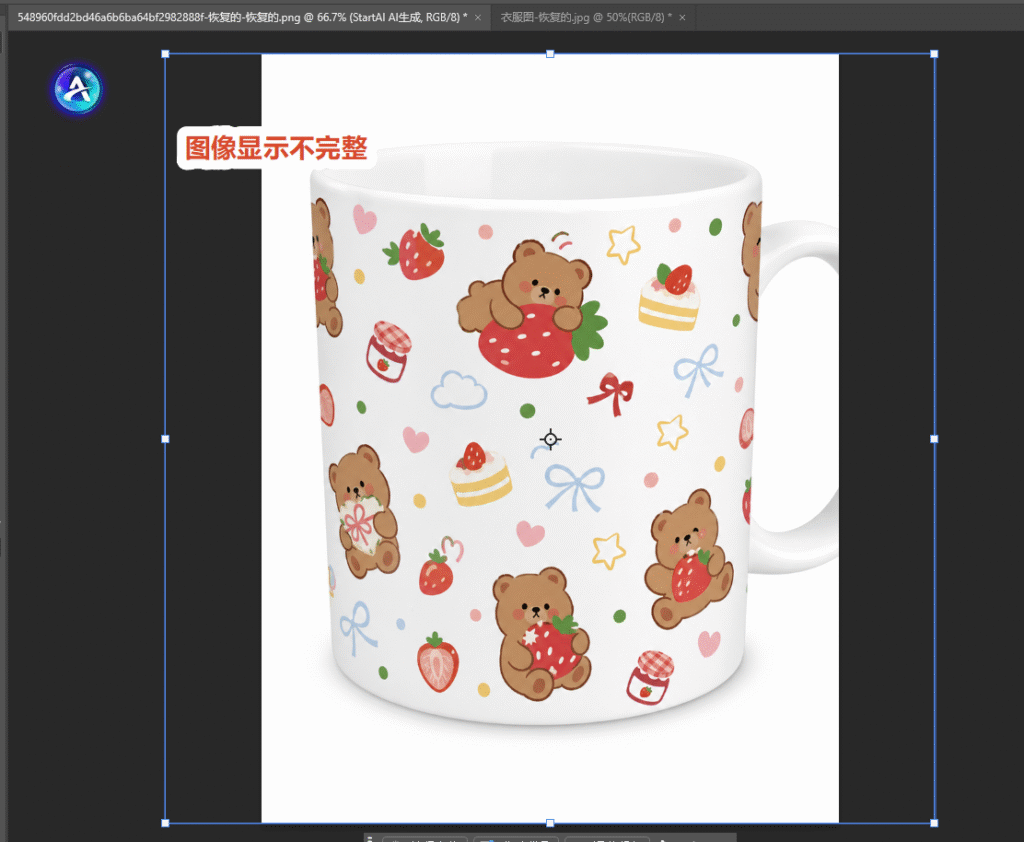Close the StartAI png document tab

pos(478,18)
